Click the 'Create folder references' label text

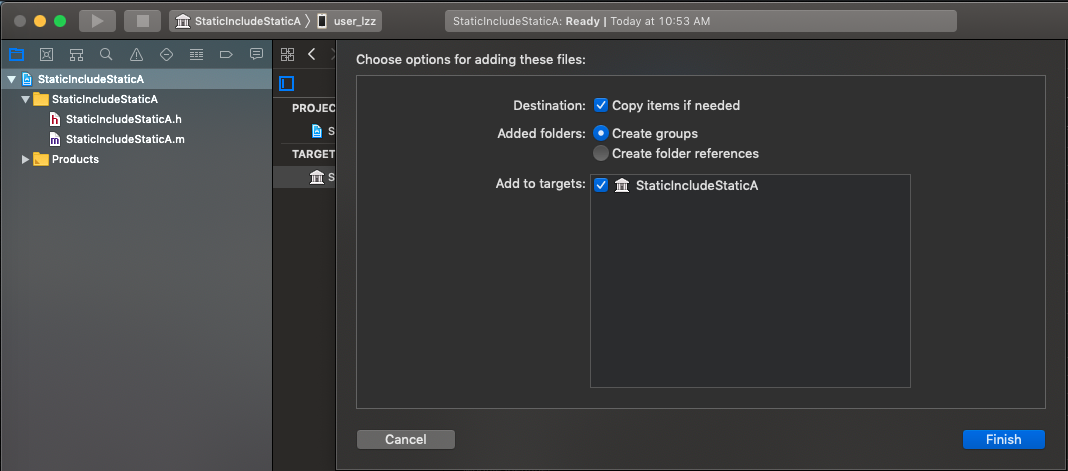coord(685,153)
